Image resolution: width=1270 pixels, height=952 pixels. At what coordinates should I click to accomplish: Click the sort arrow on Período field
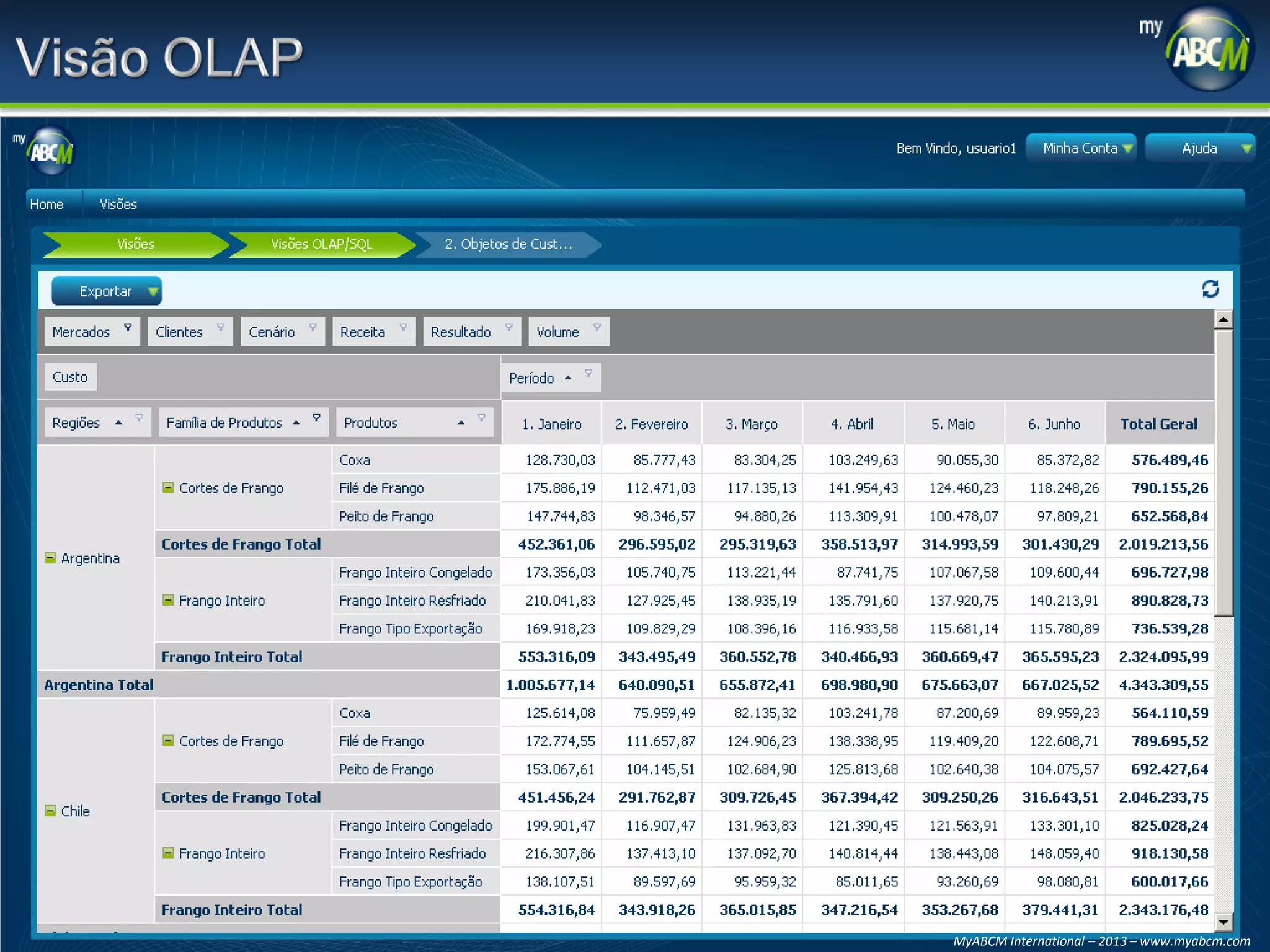(x=568, y=378)
